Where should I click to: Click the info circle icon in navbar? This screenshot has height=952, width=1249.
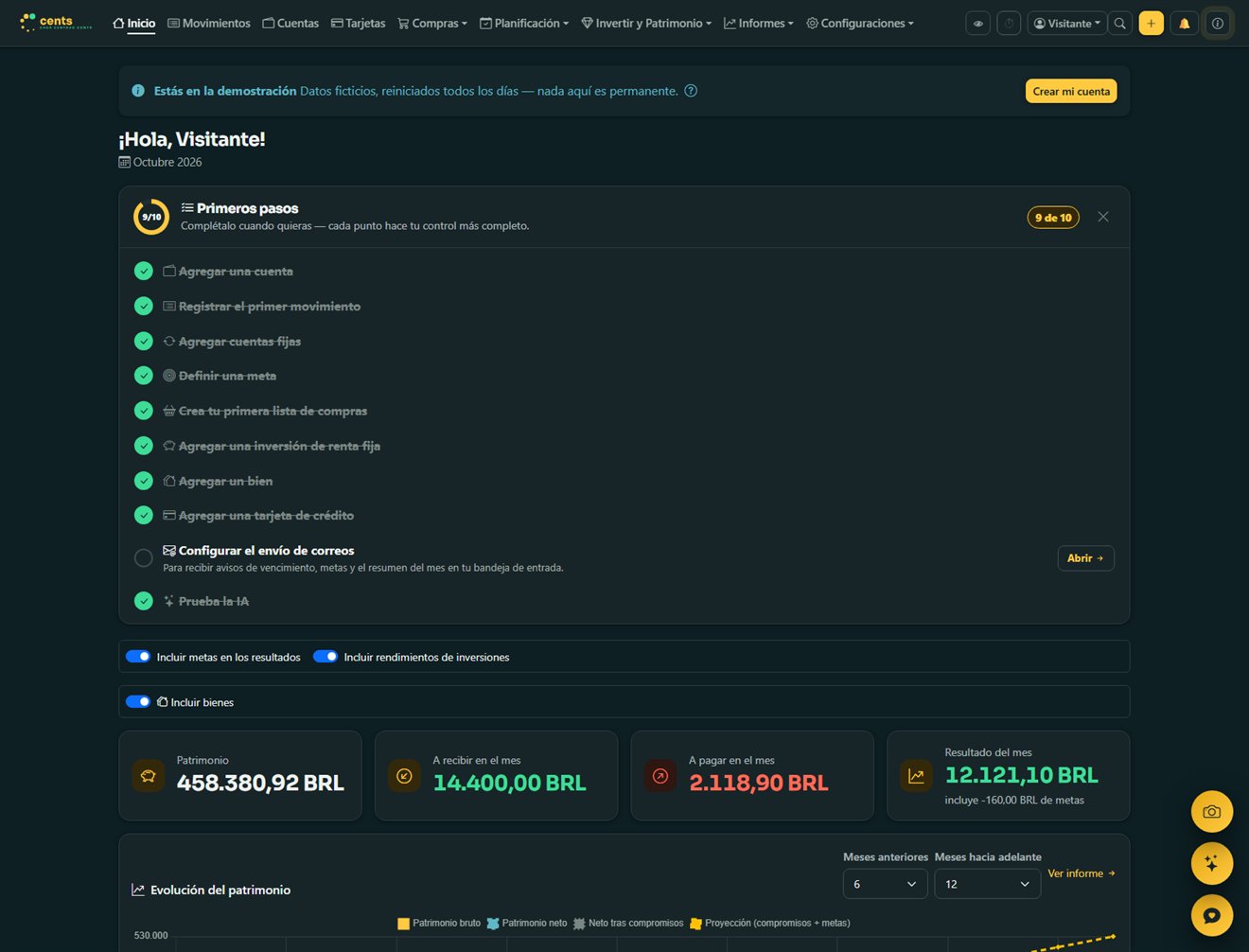coord(1218,24)
